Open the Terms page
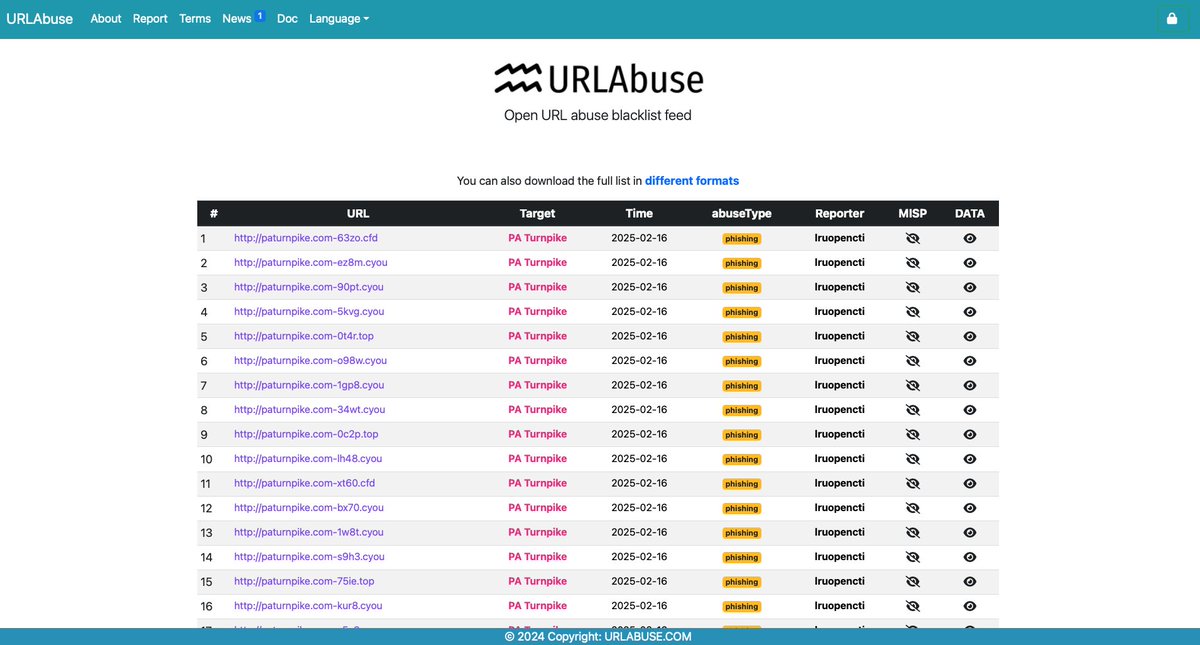 point(195,19)
